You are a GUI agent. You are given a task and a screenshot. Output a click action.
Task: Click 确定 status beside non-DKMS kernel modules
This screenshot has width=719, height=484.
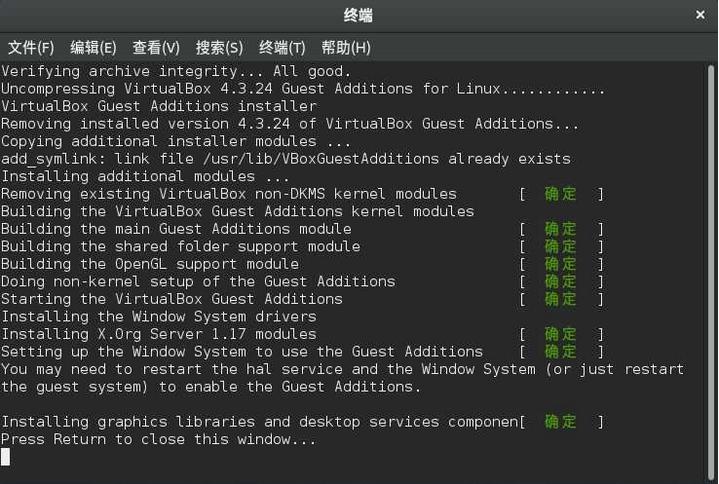(560, 194)
